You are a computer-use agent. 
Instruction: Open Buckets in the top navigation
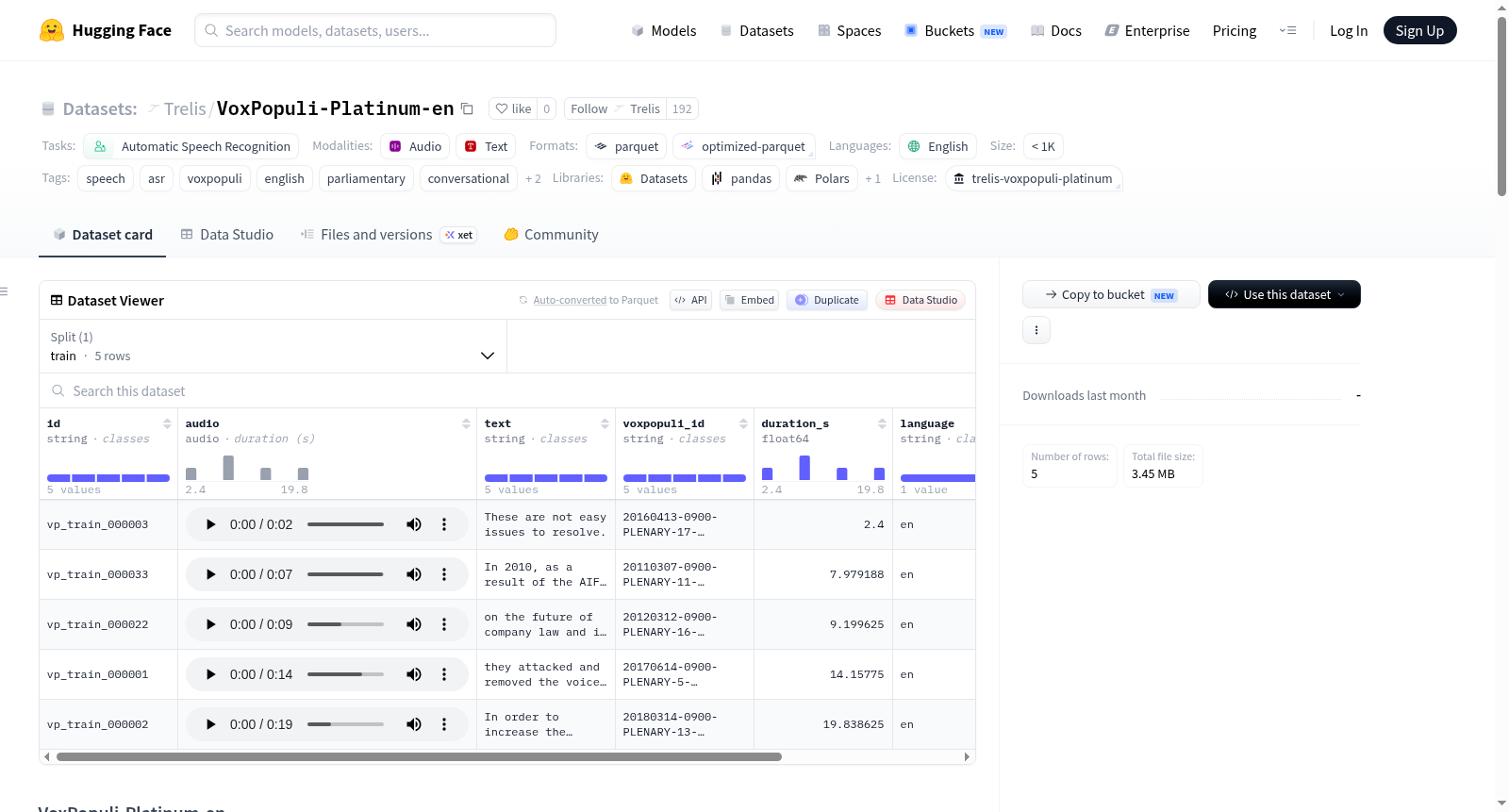point(955,31)
